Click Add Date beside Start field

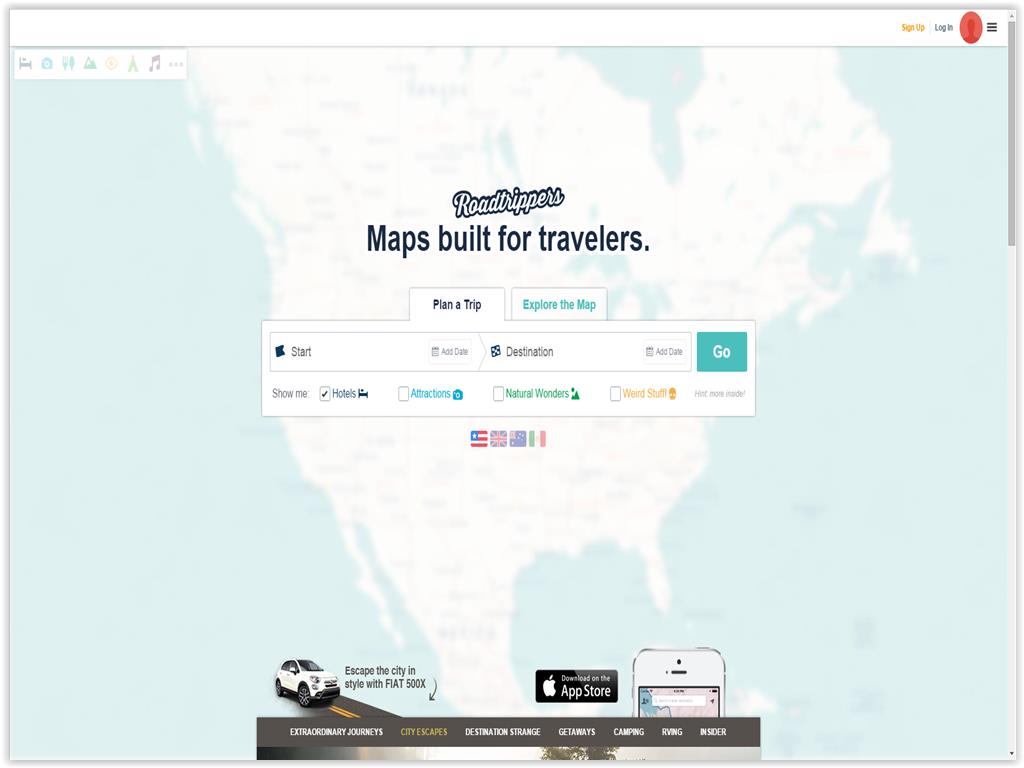(450, 351)
